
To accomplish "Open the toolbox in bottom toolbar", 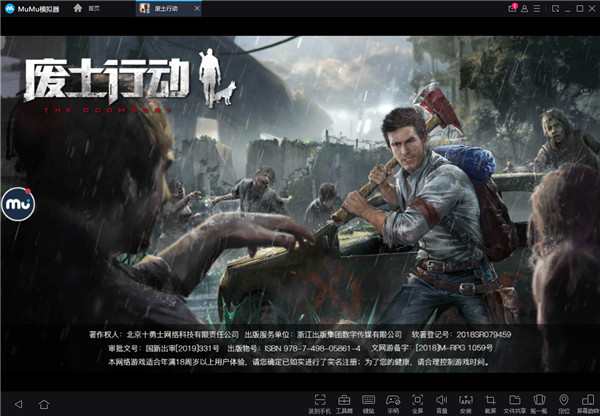I will (x=344, y=404).
